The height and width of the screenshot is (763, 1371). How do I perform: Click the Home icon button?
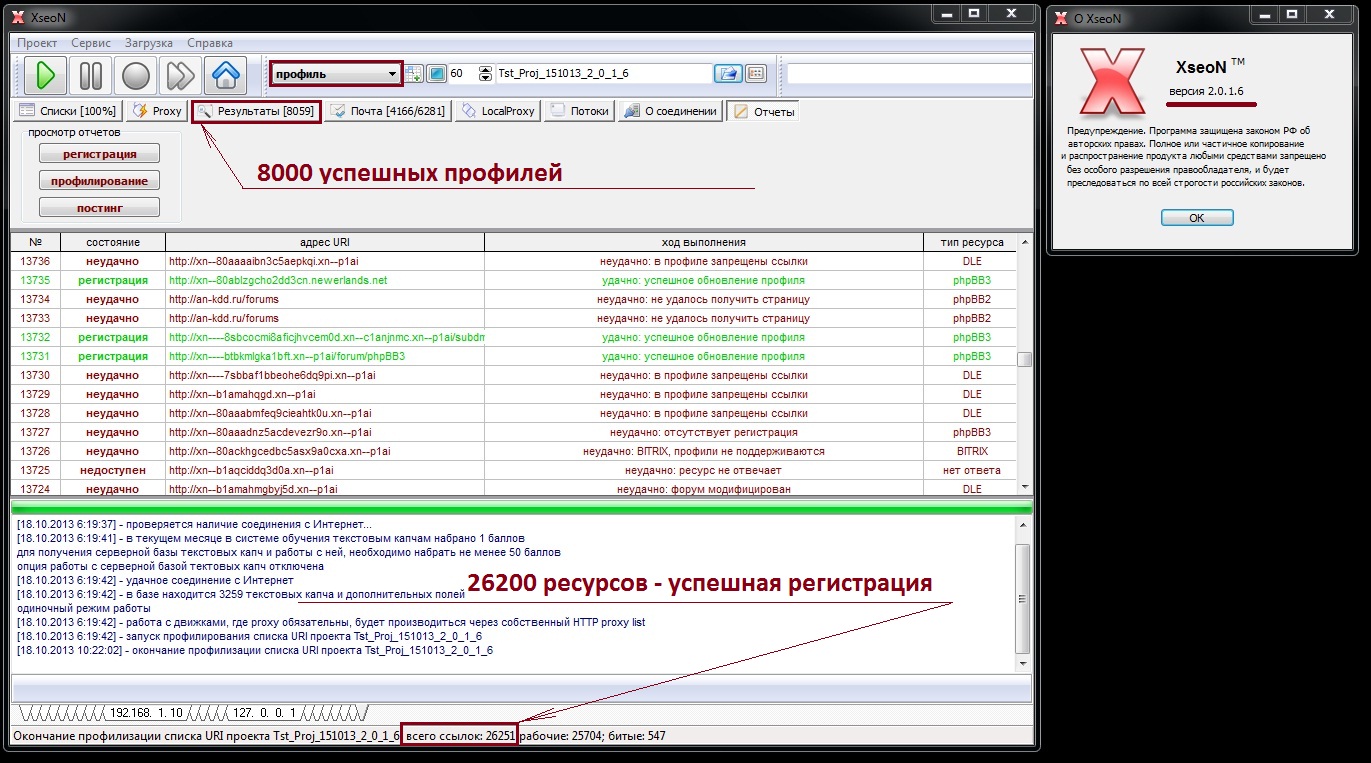click(x=226, y=76)
